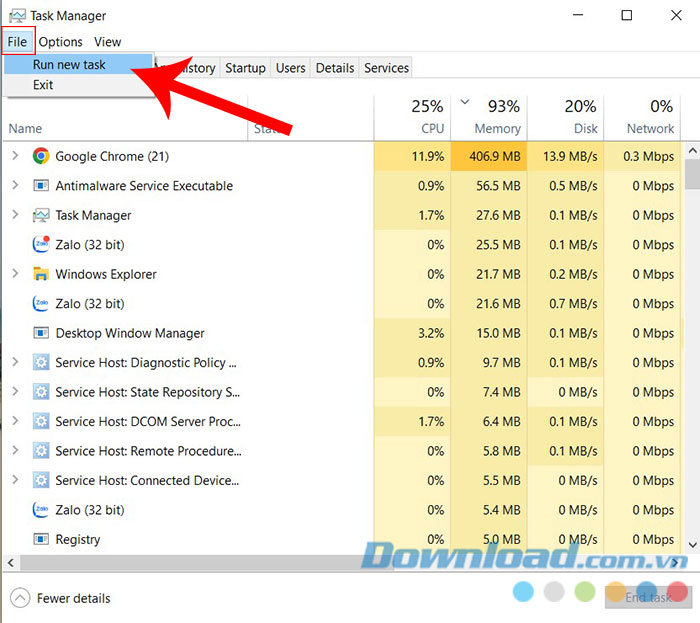Open the Options menu
Screen dimensions: 700x623
coord(61,42)
